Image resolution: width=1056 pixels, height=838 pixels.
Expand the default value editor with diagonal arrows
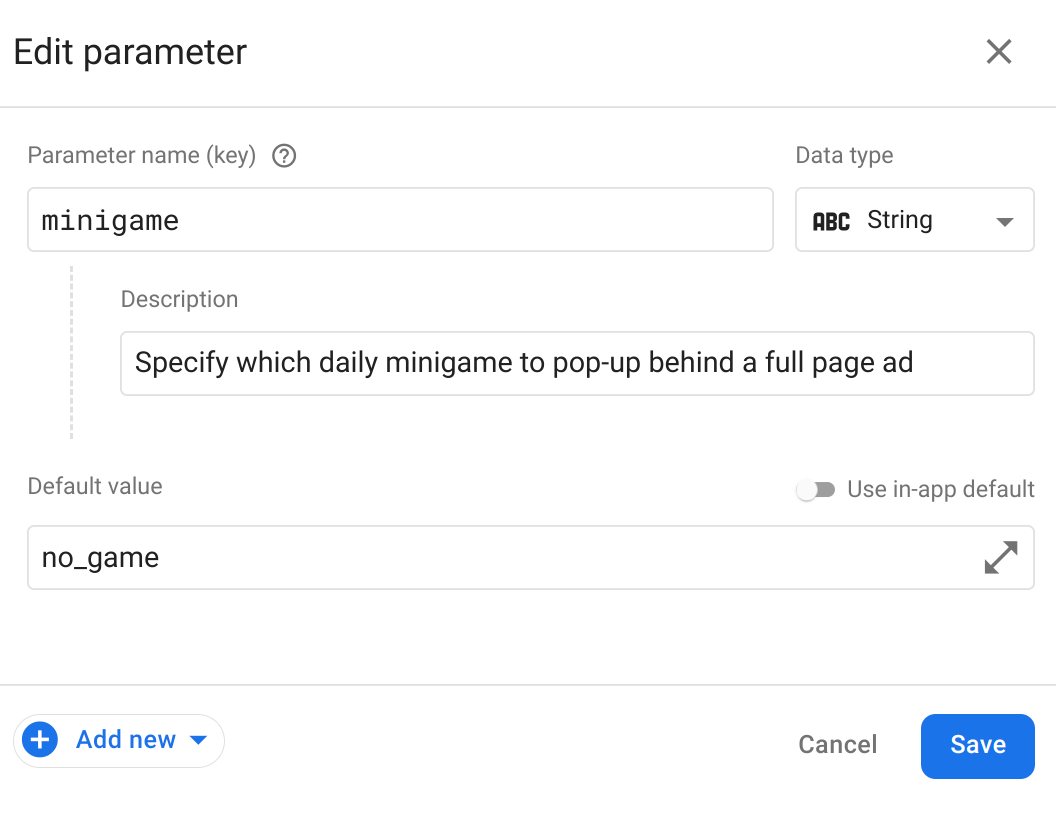click(x=1000, y=557)
